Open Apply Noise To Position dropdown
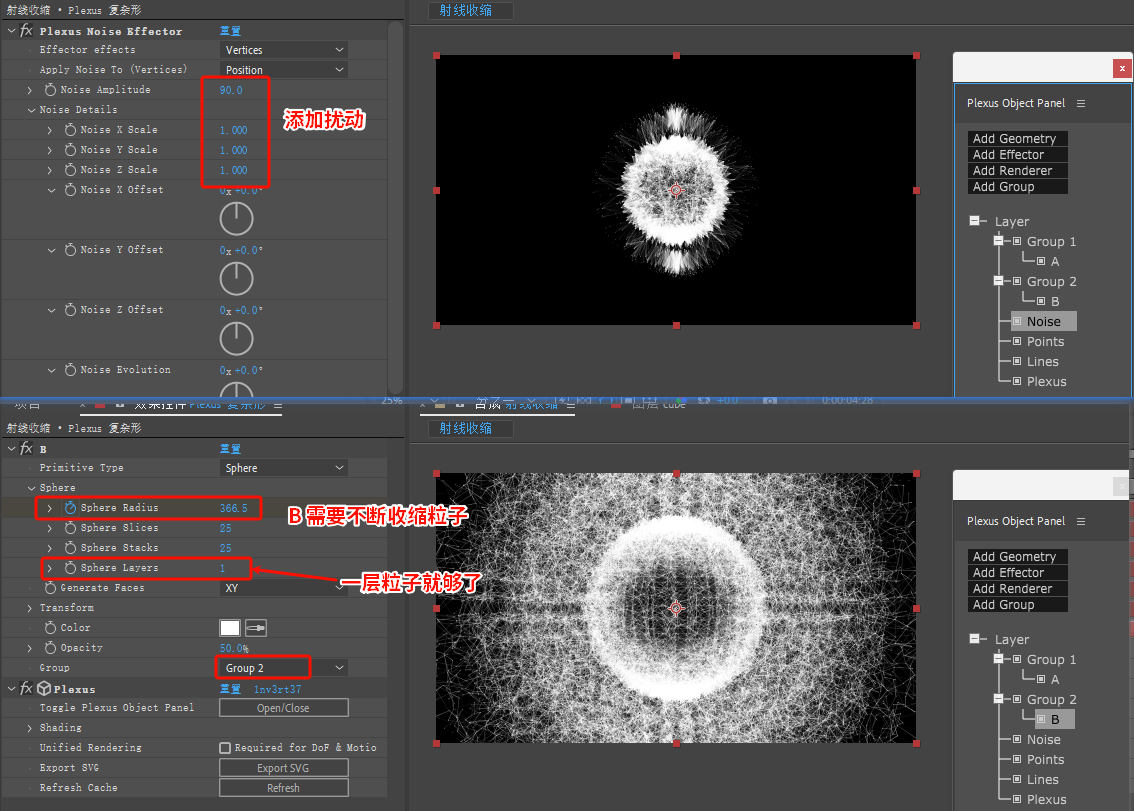The image size is (1134, 811). (284, 70)
